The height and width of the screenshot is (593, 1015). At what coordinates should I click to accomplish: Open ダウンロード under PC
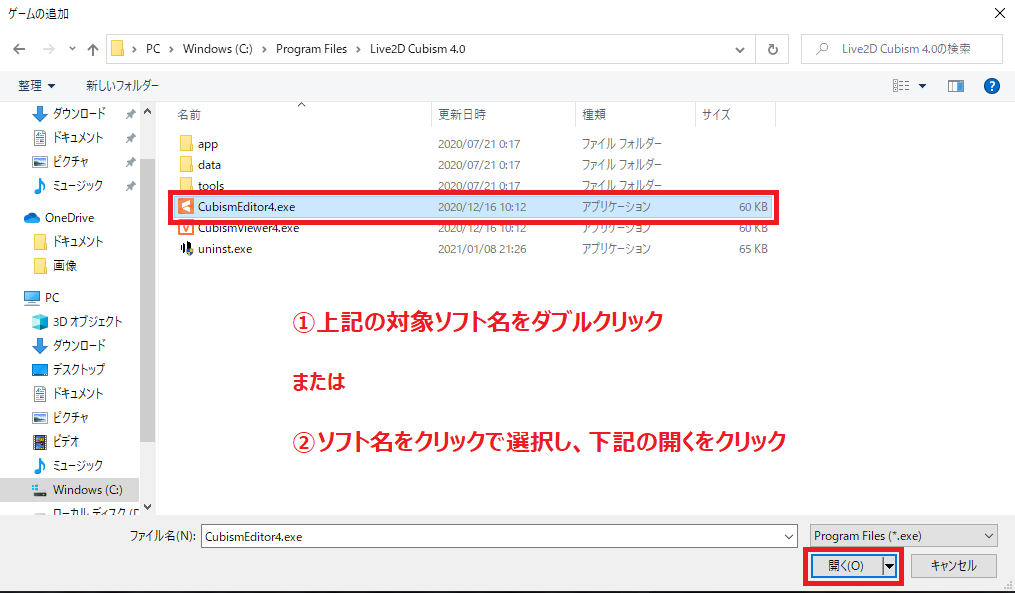78,345
